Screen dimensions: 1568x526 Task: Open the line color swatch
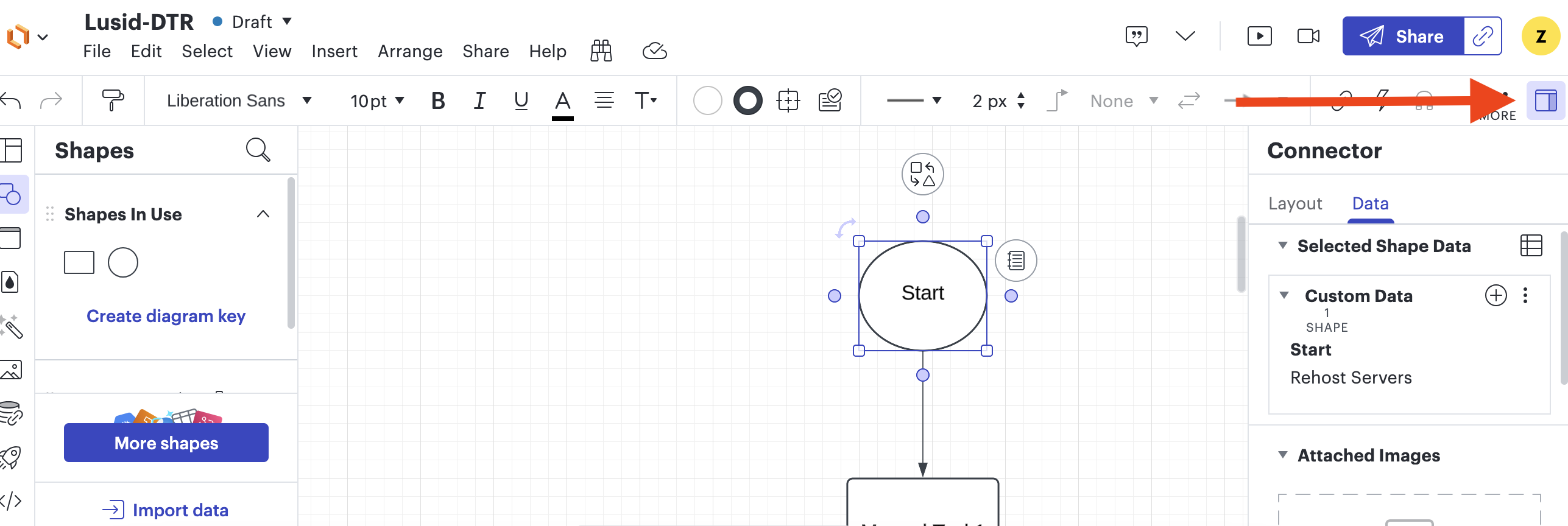(748, 100)
